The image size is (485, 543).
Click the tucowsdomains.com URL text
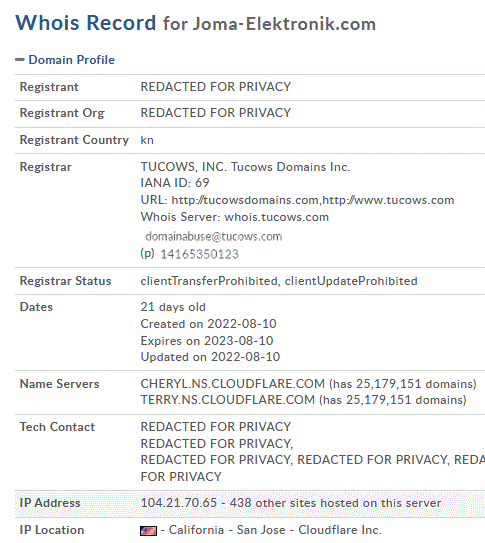(x=245, y=200)
